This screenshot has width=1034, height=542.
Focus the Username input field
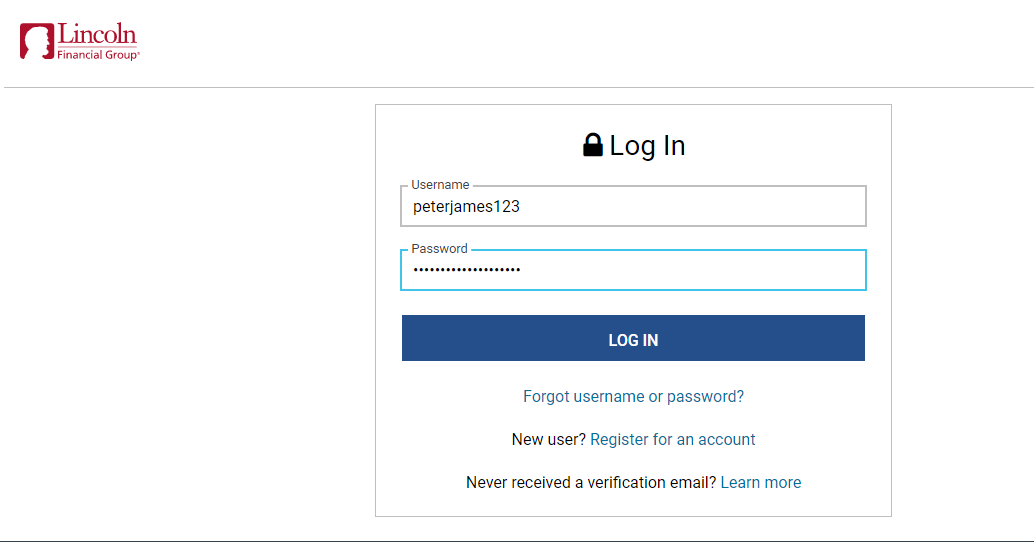[x=633, y=207]
